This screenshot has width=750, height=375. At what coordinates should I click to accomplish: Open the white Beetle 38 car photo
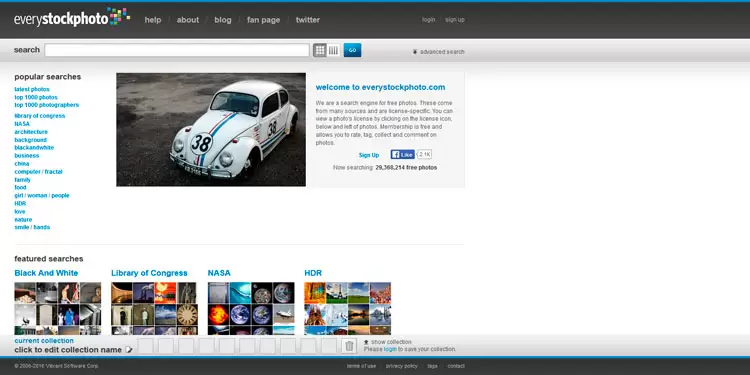tap(211, 130)
